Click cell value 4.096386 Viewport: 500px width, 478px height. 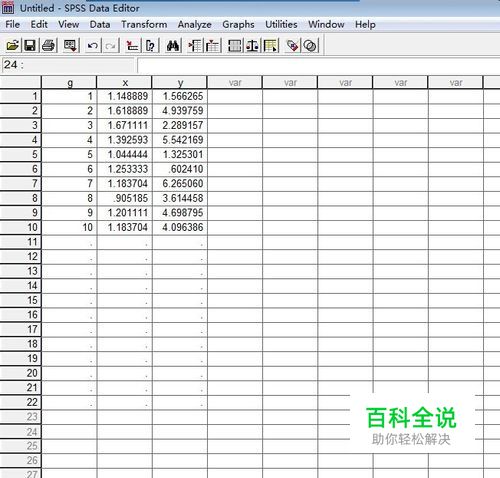click(x=180, y=227)
